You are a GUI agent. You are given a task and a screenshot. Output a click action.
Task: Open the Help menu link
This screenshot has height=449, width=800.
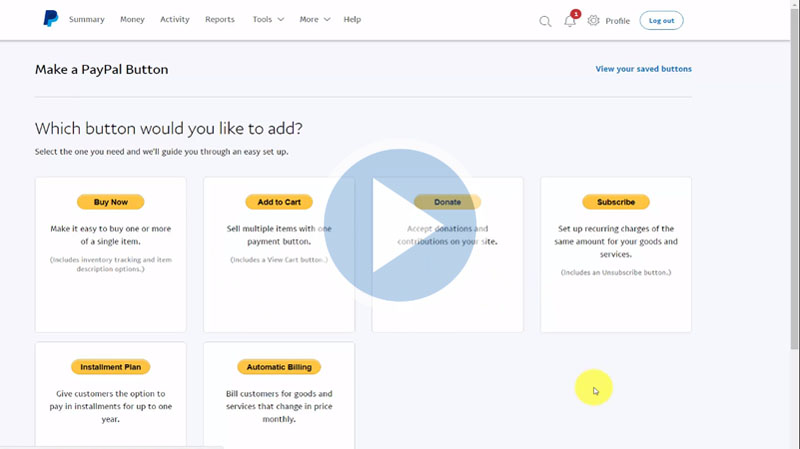click(x=352, y=19)
